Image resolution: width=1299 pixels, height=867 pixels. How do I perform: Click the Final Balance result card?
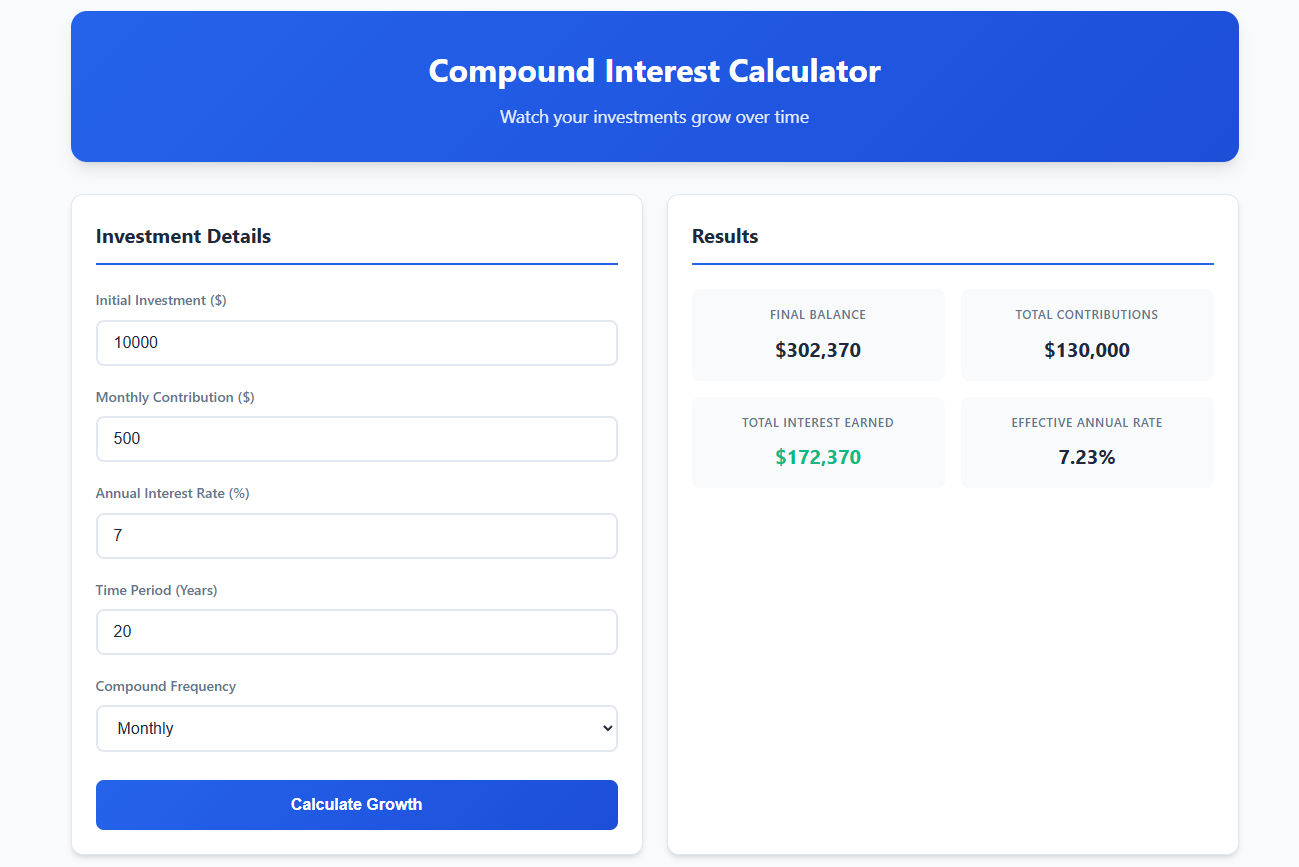tap(818, 335)
